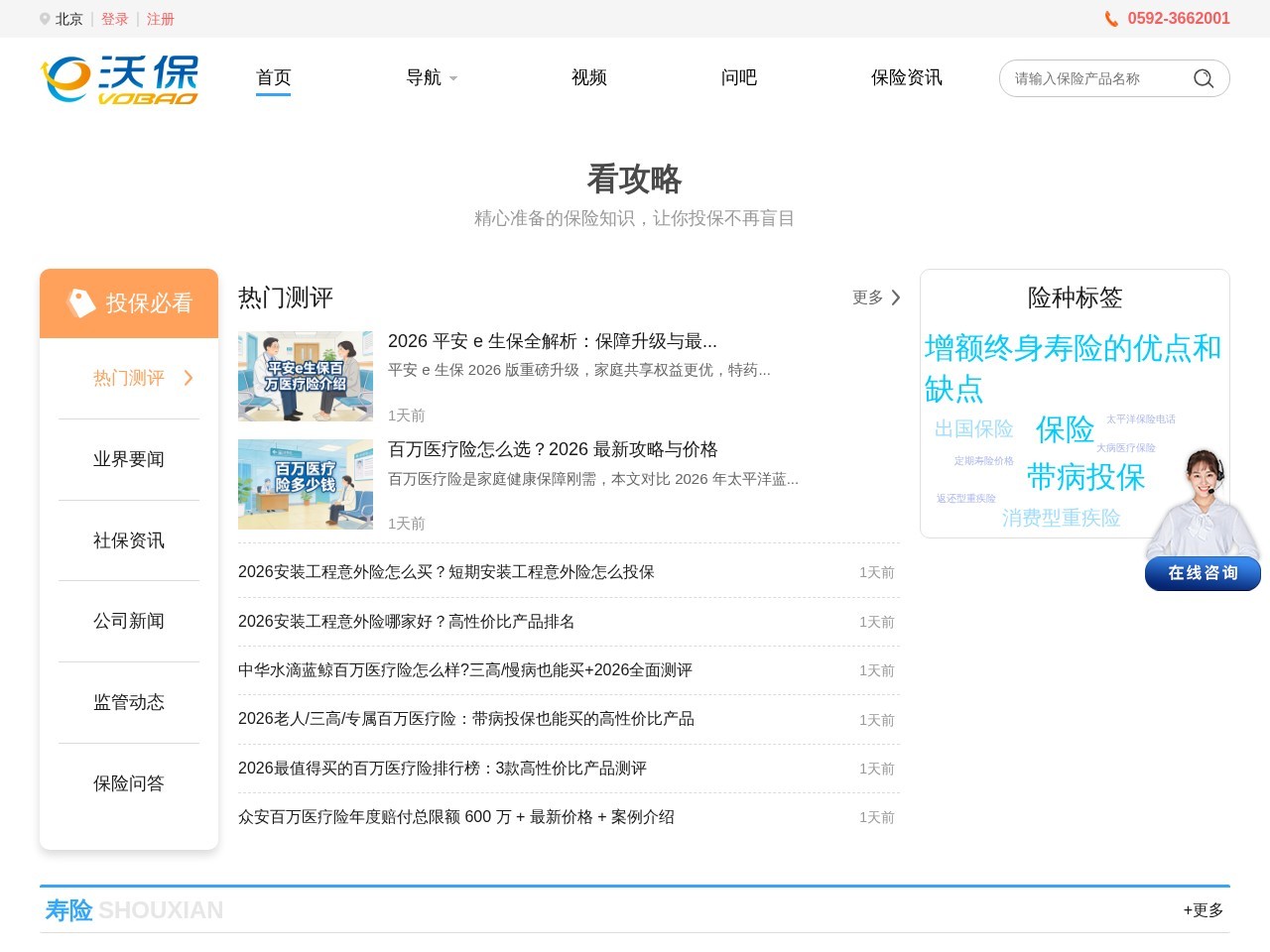
Task: Open the Vobao 沃保 logo homepage
Action: pyautogui.click(x=119, y=78)
